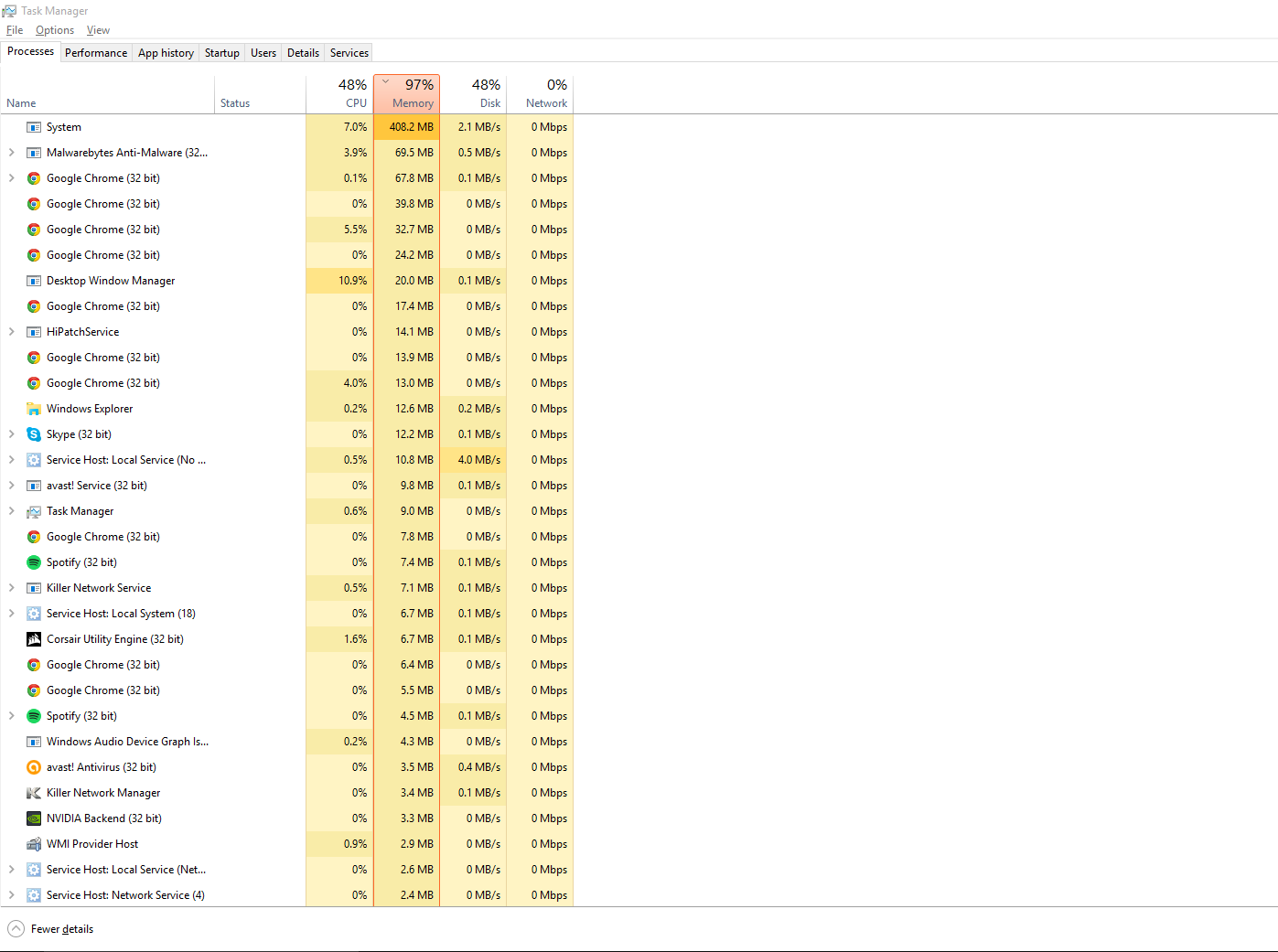The image size is (1278, 952).
Task: Select the 408.2 MB memory cell
Action: point(407,127)
